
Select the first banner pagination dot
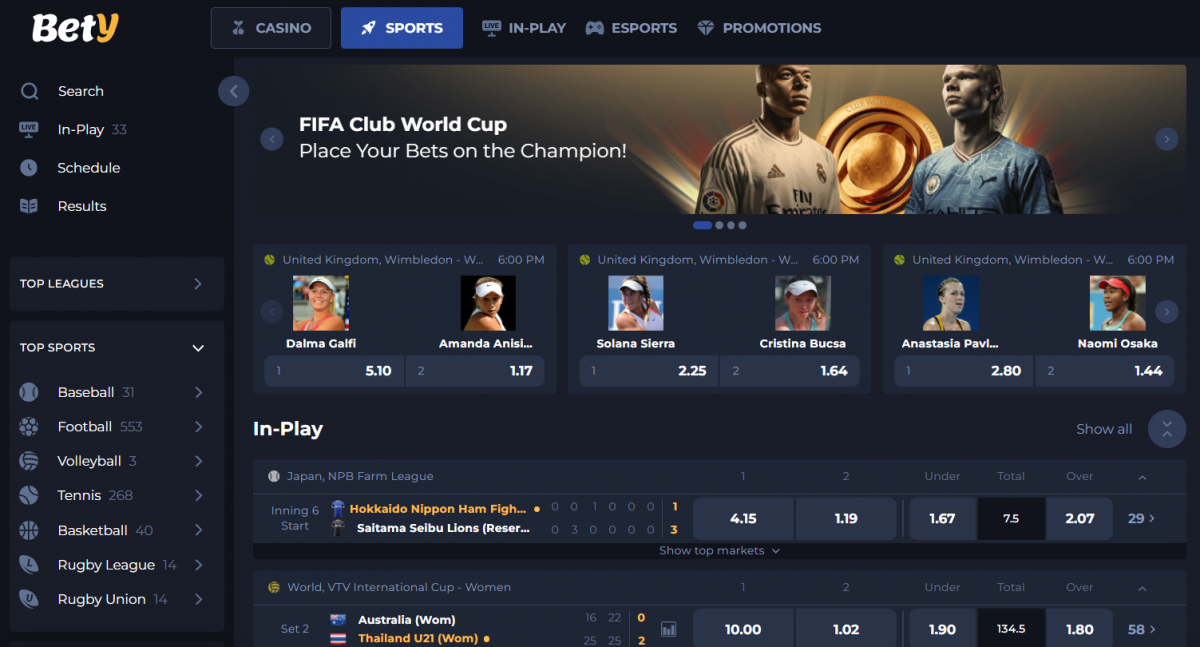tap(702, 225)
